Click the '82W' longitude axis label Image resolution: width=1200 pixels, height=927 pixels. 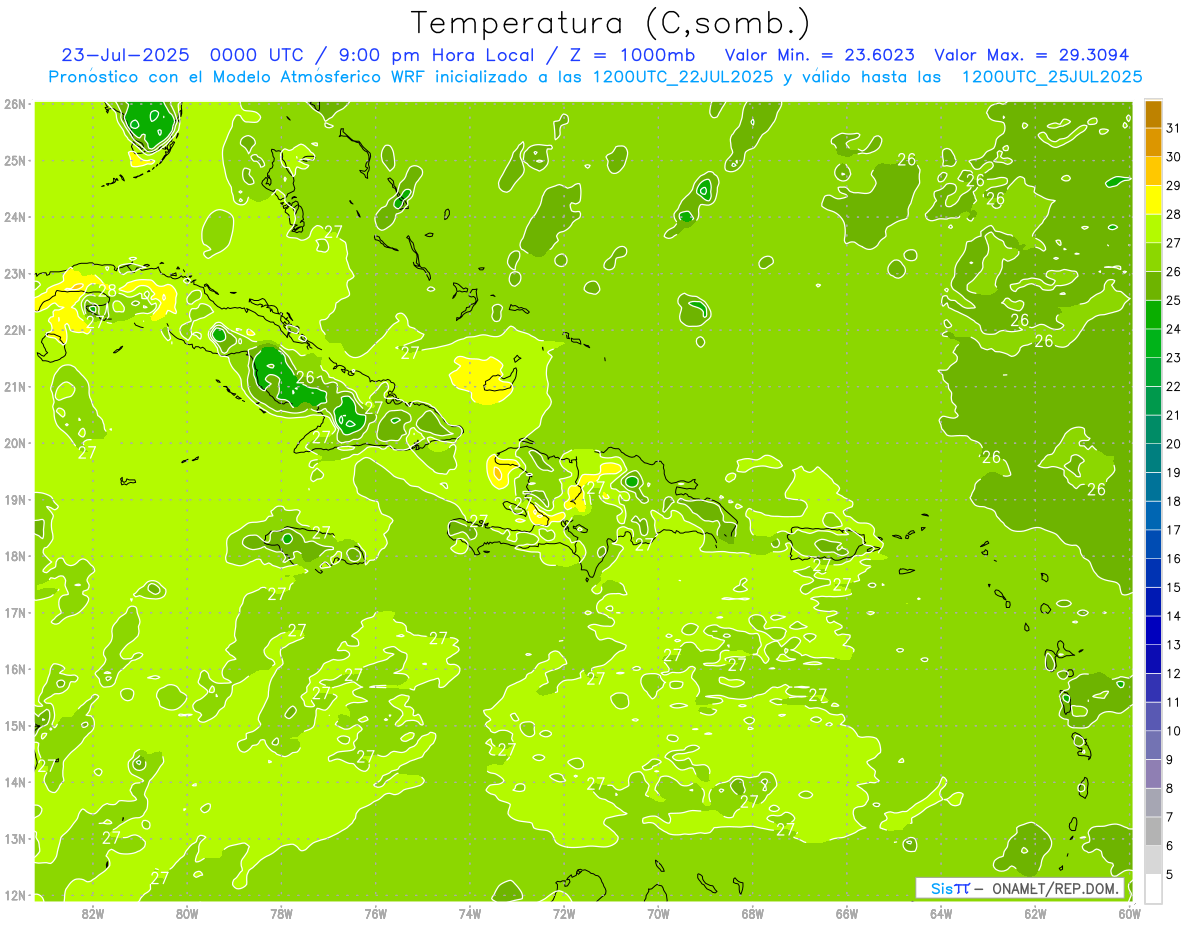[x=93, y=913]
